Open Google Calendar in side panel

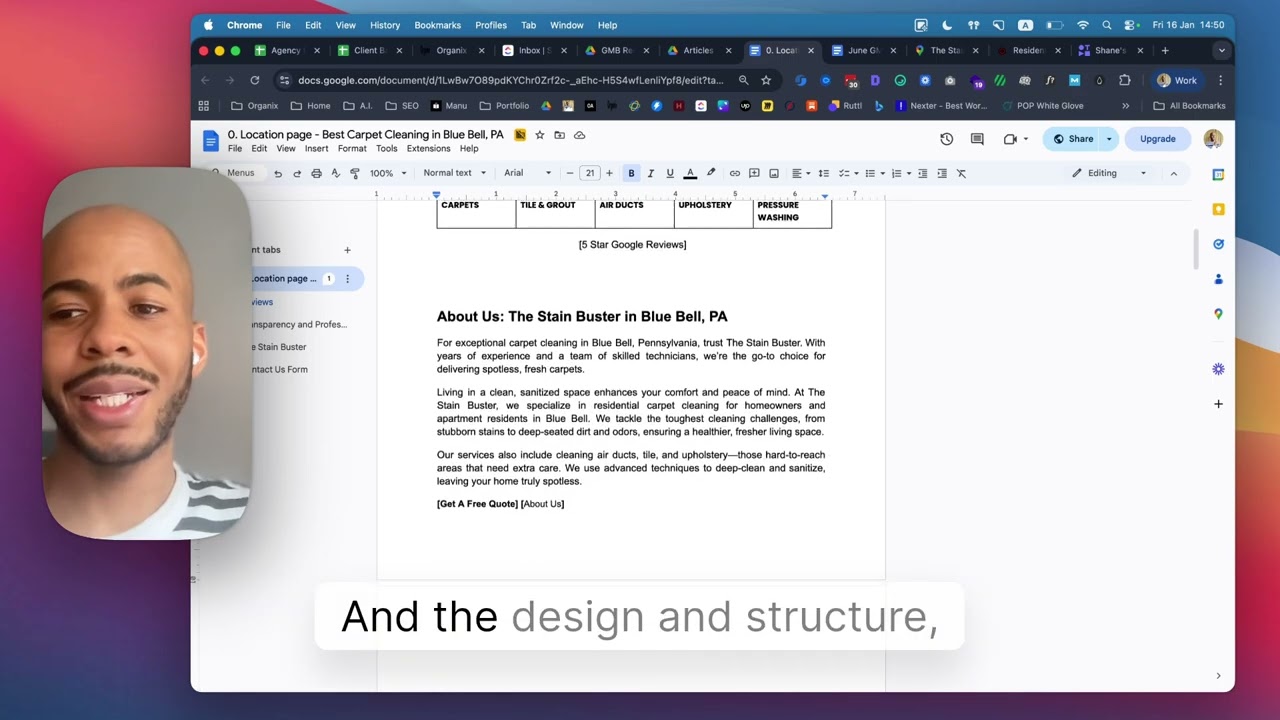(x=1218, y=175)
